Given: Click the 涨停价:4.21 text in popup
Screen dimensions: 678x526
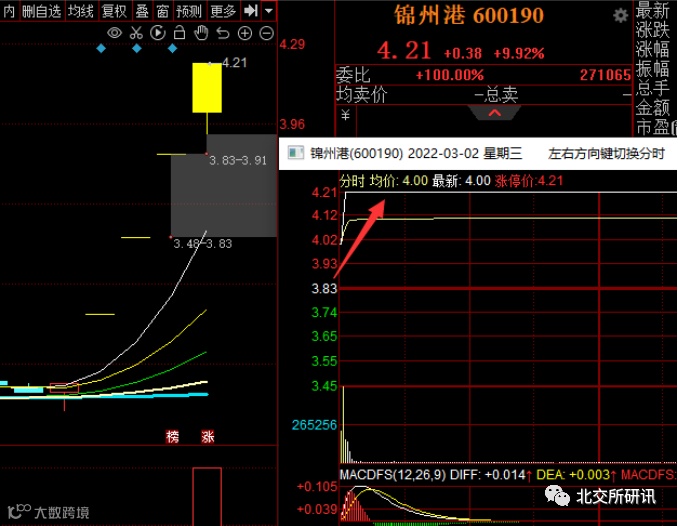Looking at the screenshot, I should 529,180.
